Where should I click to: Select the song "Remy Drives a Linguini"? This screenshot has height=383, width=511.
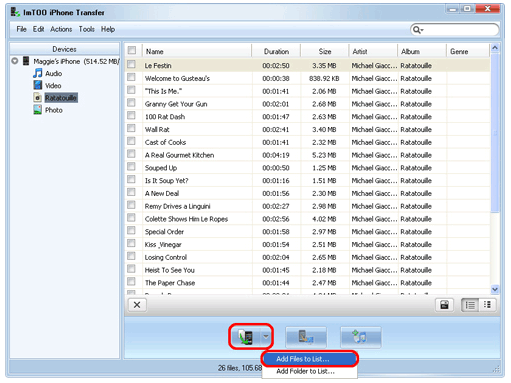click(x=178, y=206)
